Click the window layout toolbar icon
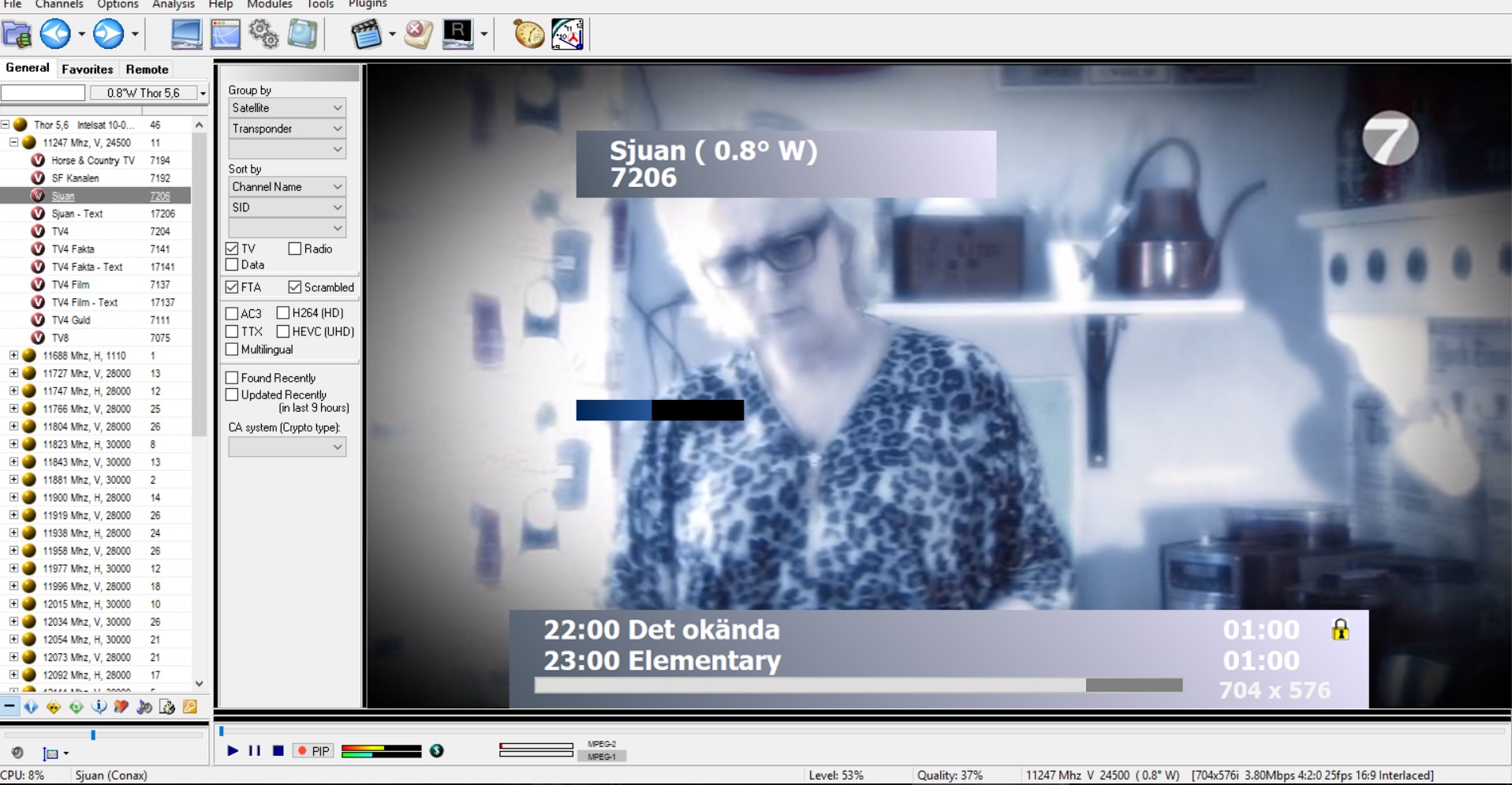The image size is (1512, 785). click(225, 34)
